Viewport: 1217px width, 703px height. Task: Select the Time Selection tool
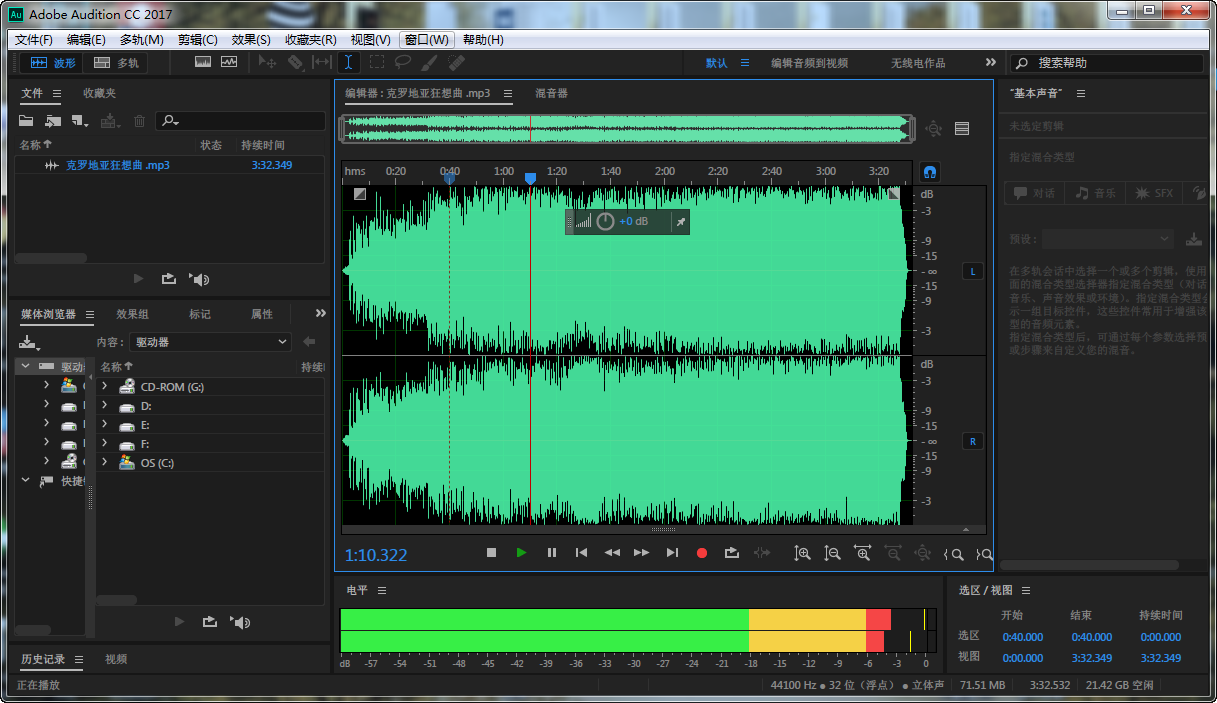tap(349, 62)
